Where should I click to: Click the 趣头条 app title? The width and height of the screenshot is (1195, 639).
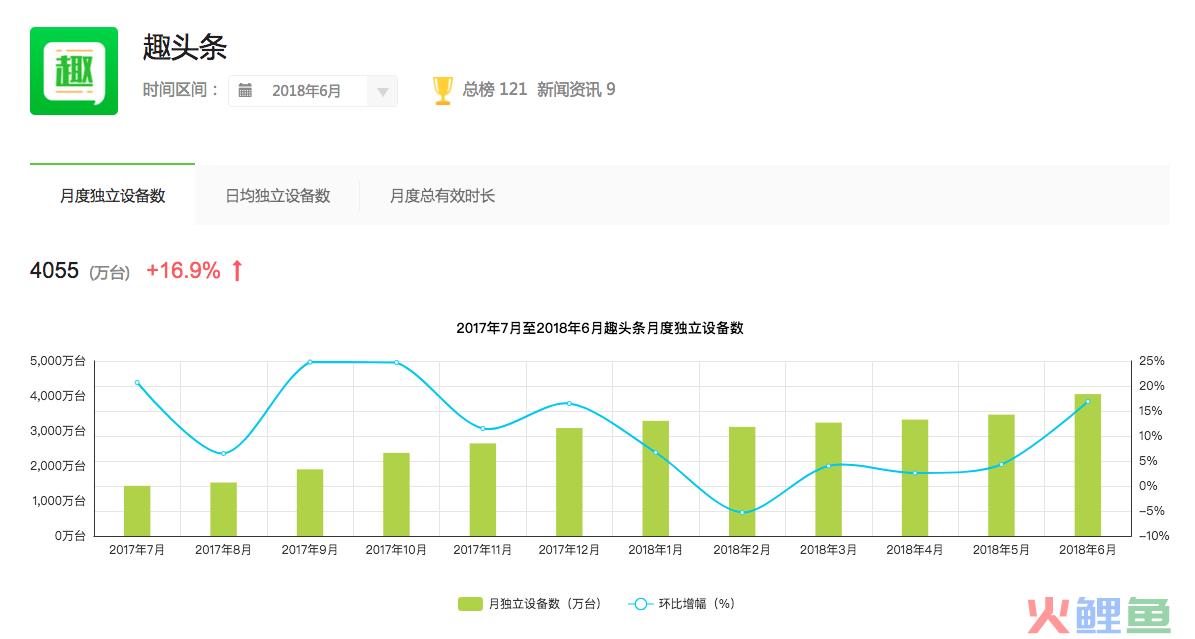(185, 47)
